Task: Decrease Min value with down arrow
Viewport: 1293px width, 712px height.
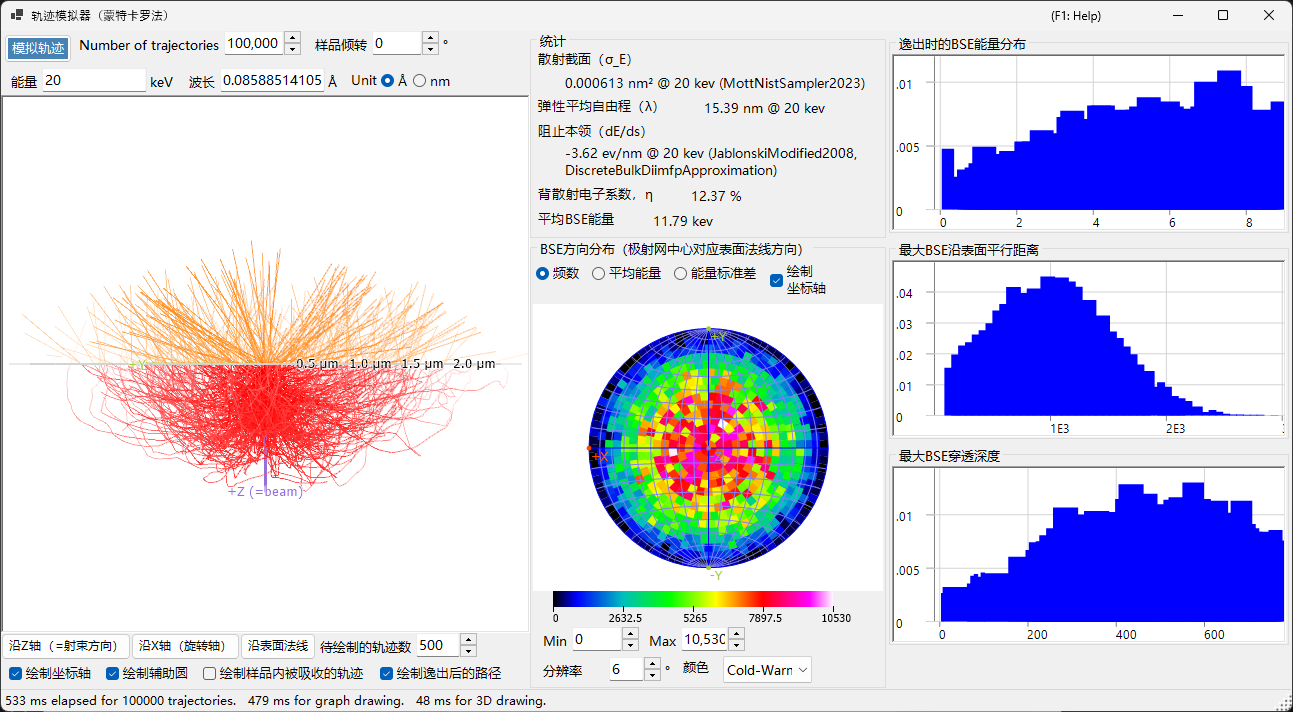Action: (x=631, y=645)
